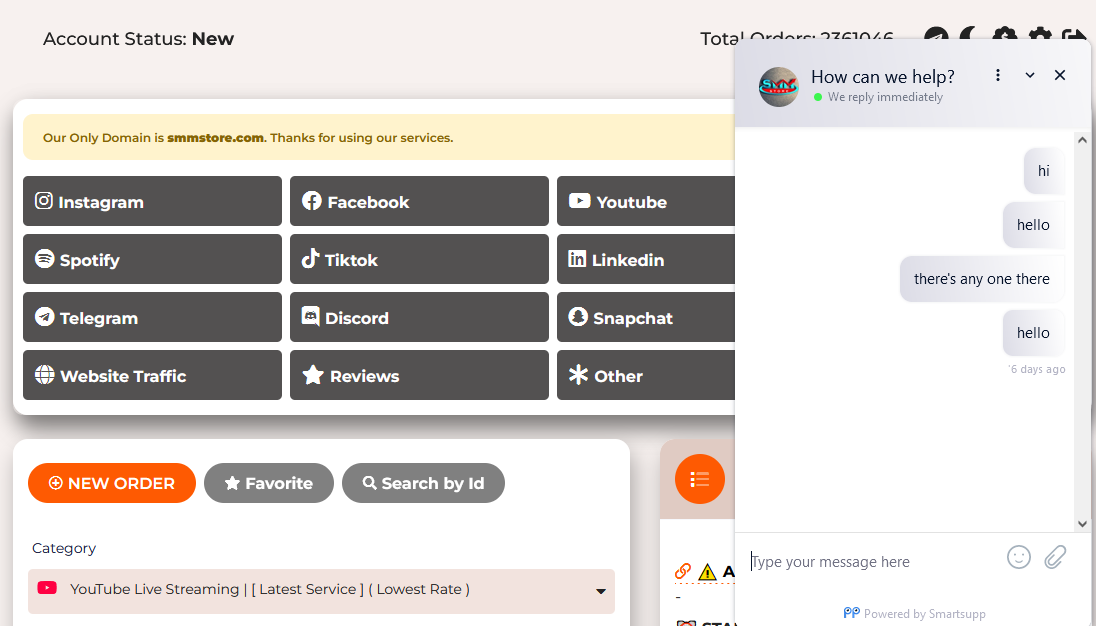Select the Snapchat category button
This screenshot has height=626, width=1096.
(x=646, y=317)
